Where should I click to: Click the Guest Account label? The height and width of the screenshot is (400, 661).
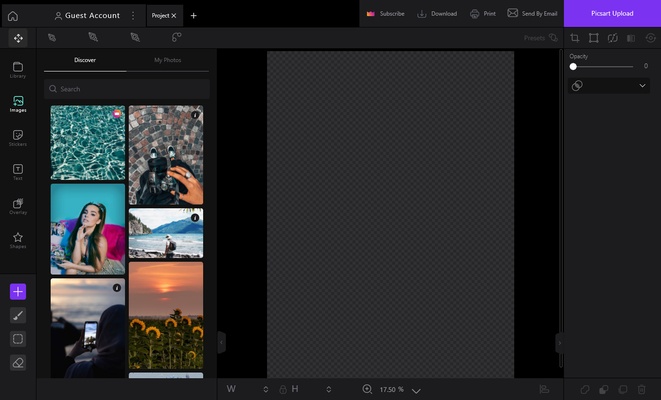point(92,16)
